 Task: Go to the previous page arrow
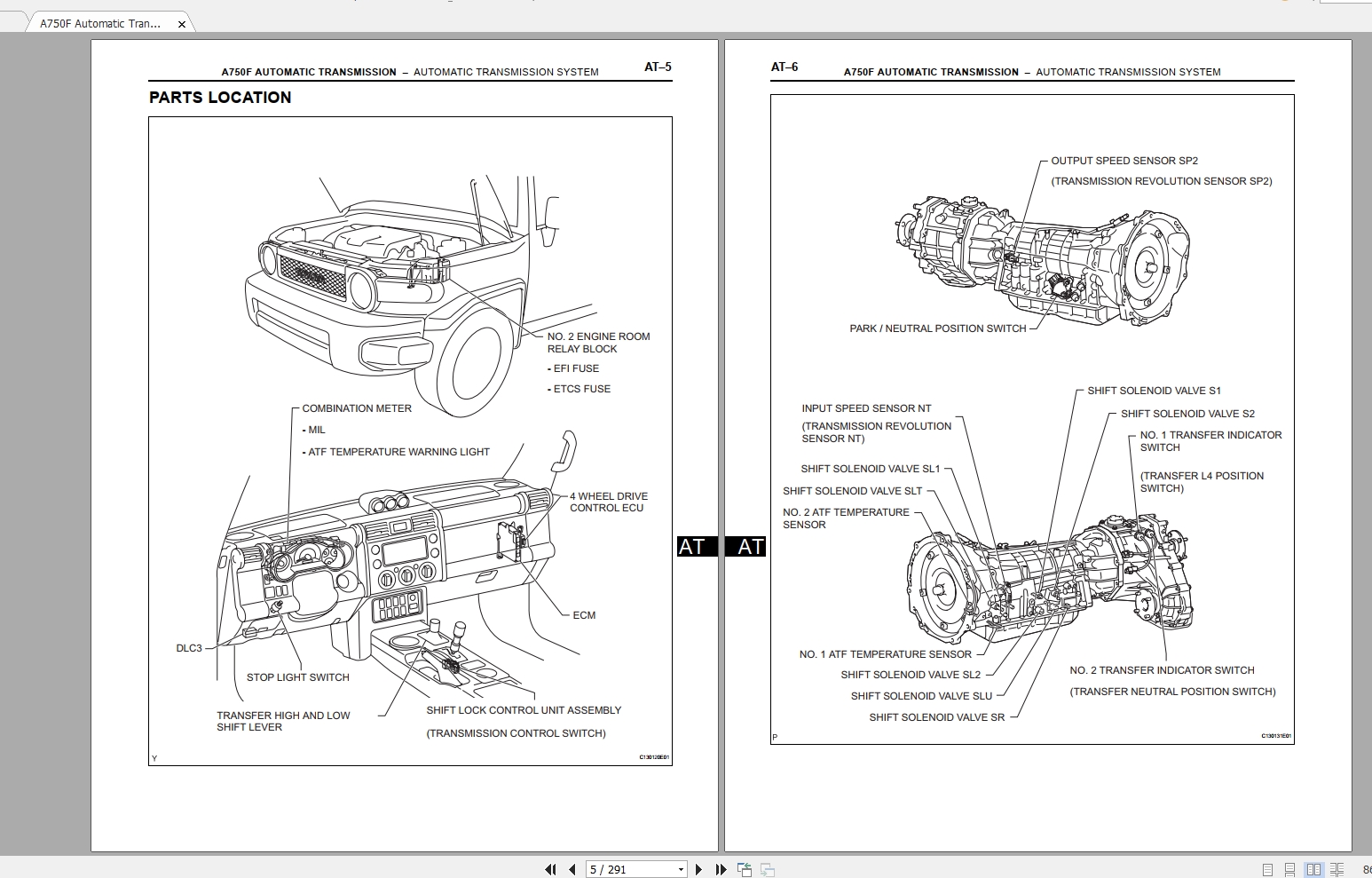(x=572, y=869)
